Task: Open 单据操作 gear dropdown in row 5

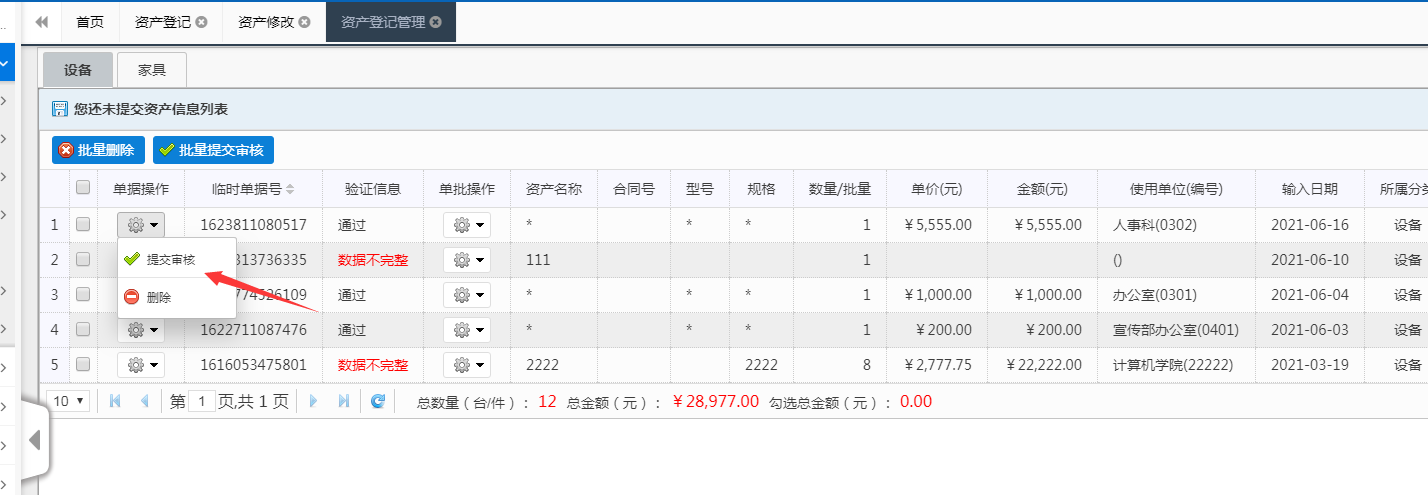Action: (x=140, y=364)
